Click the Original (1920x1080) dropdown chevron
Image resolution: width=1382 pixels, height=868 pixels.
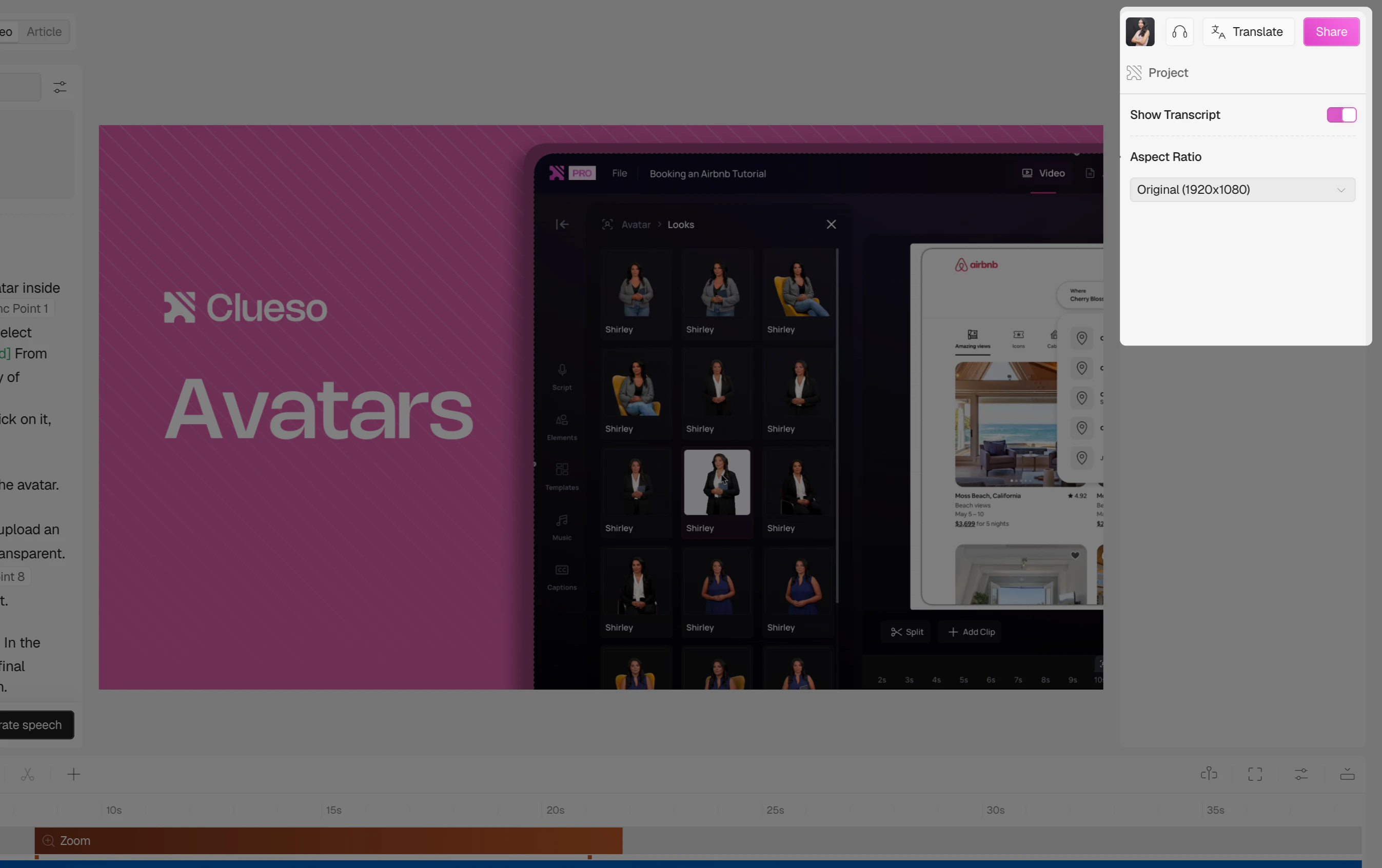point(1340,190)
